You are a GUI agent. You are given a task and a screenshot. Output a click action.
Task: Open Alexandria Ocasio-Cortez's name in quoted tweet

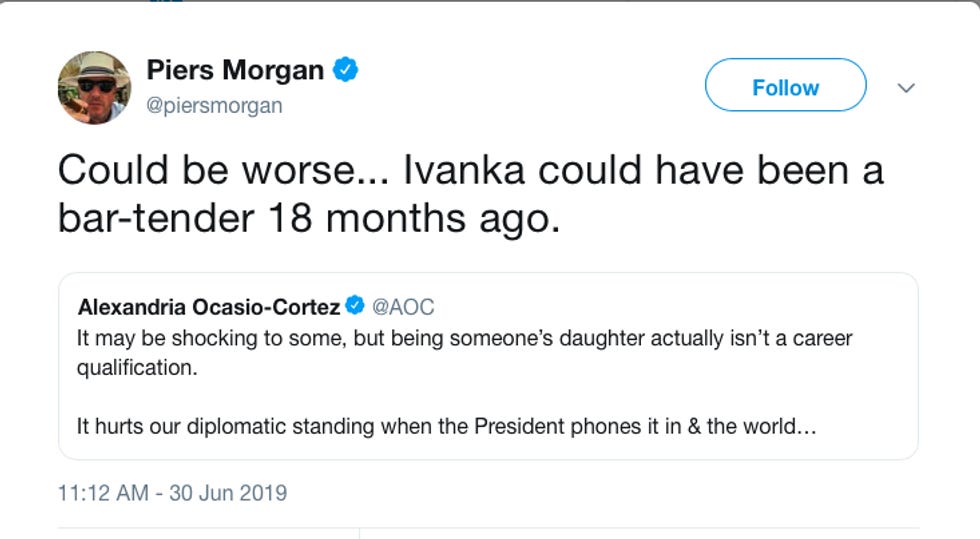[208, 307]
